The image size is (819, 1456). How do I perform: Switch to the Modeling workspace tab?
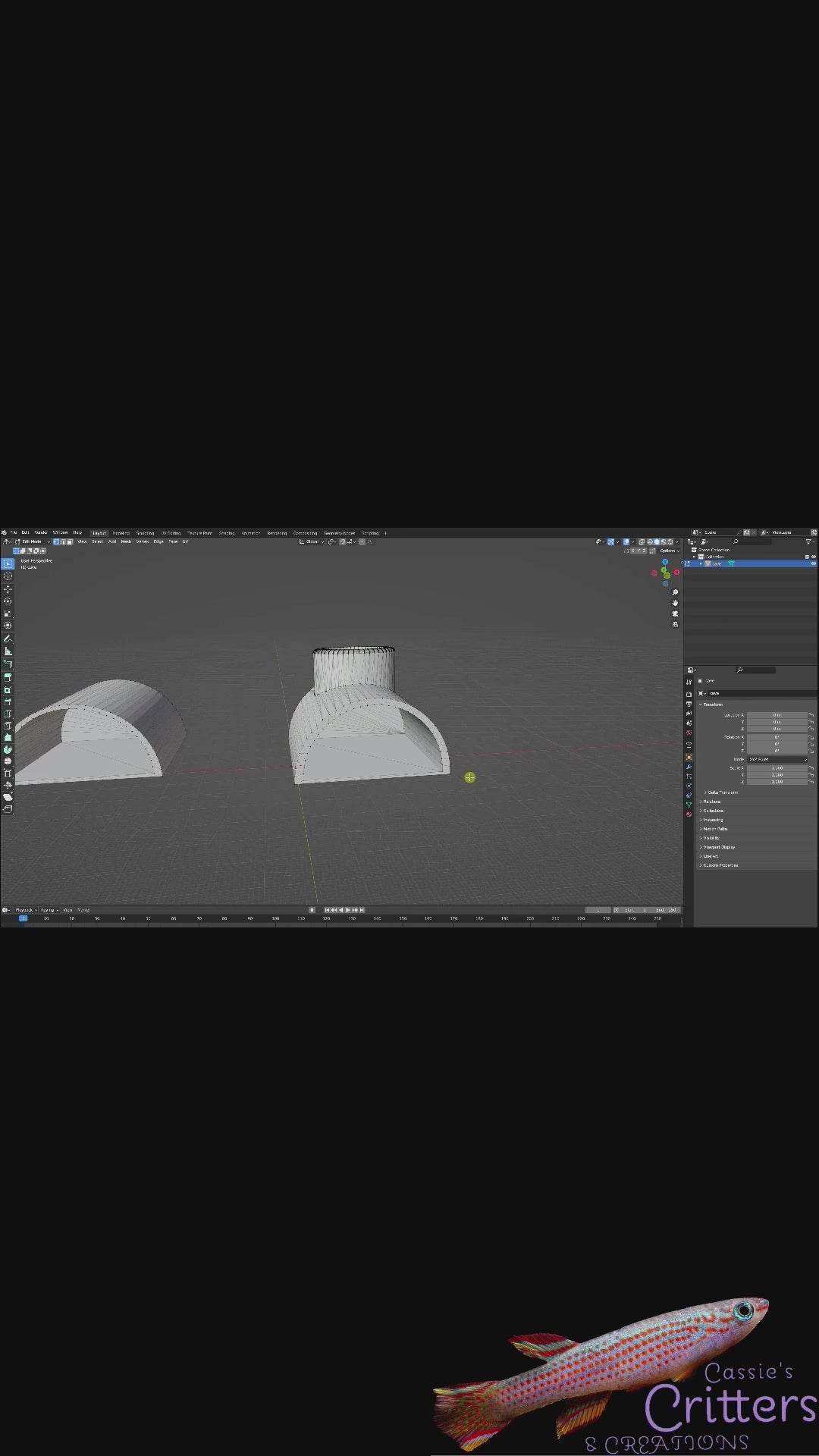(121, 533)
